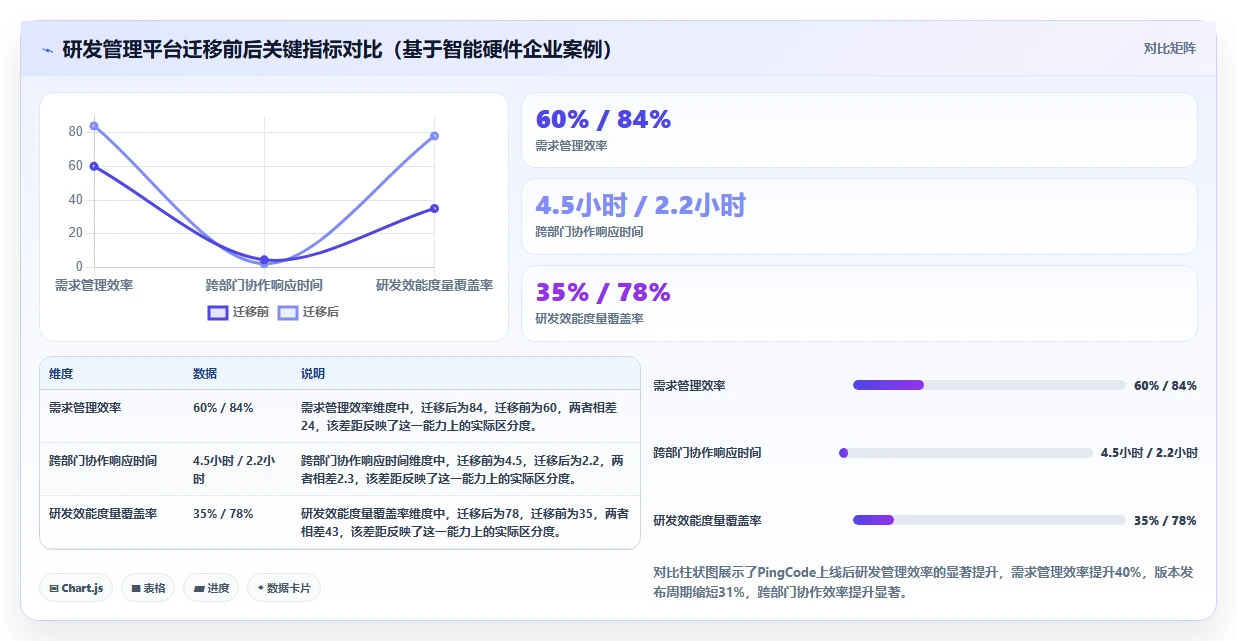Click the lightning icon beside the title

(47, 49)
